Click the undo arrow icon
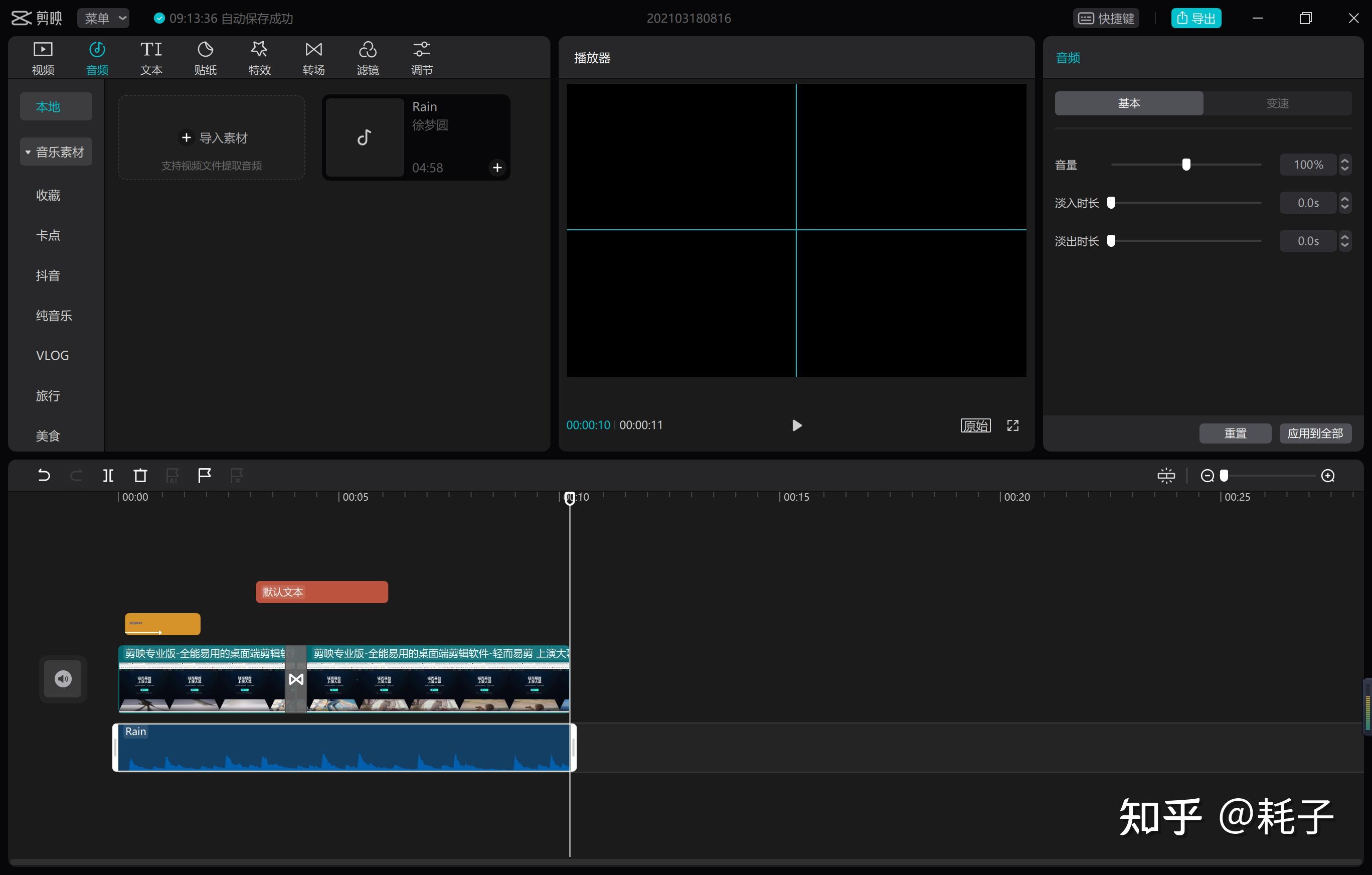Viewport: 1372px width, 875px height. click(x=44, y=476)
